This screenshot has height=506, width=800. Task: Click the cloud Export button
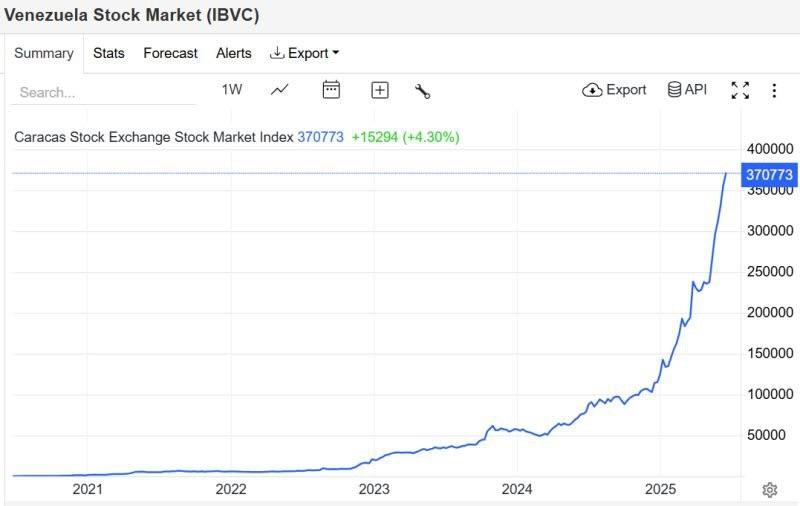[x=614, y=90]
